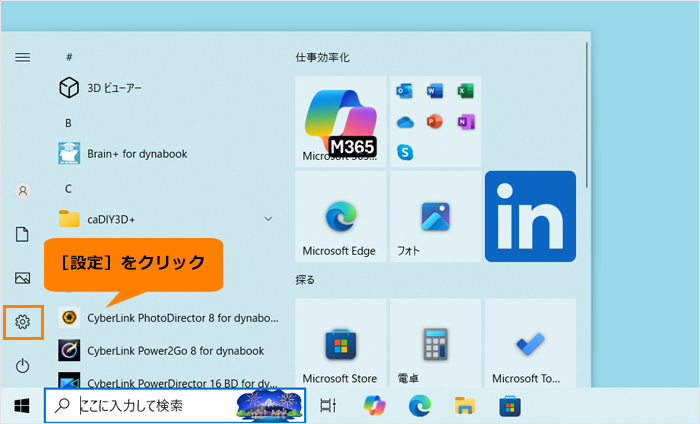Open Pictures icon in Start sidebar

(x=22, y=278)
